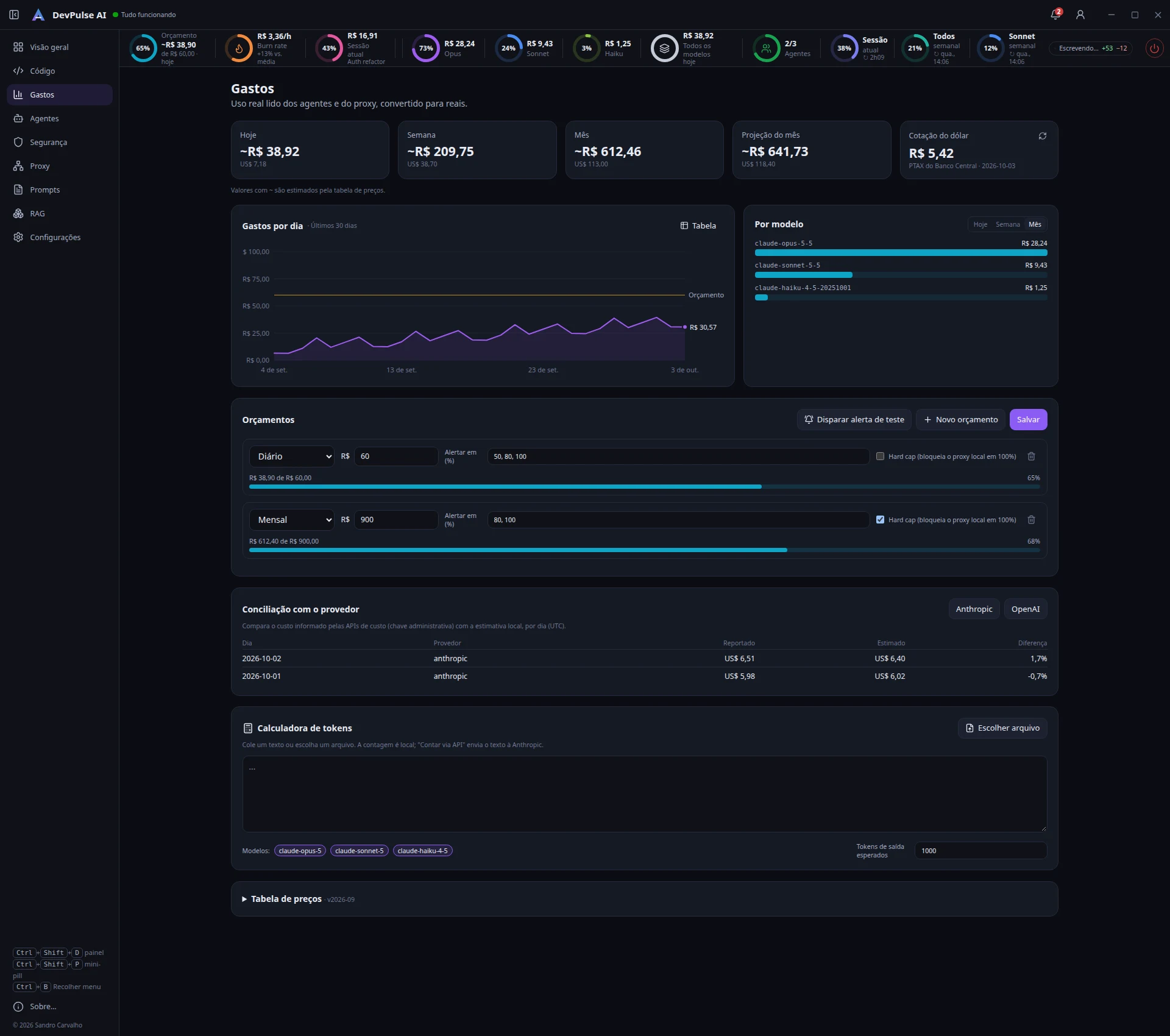Switch chart to Tabela view
Viewport: 1170px width, 1036px height.
tap(698, 225)
